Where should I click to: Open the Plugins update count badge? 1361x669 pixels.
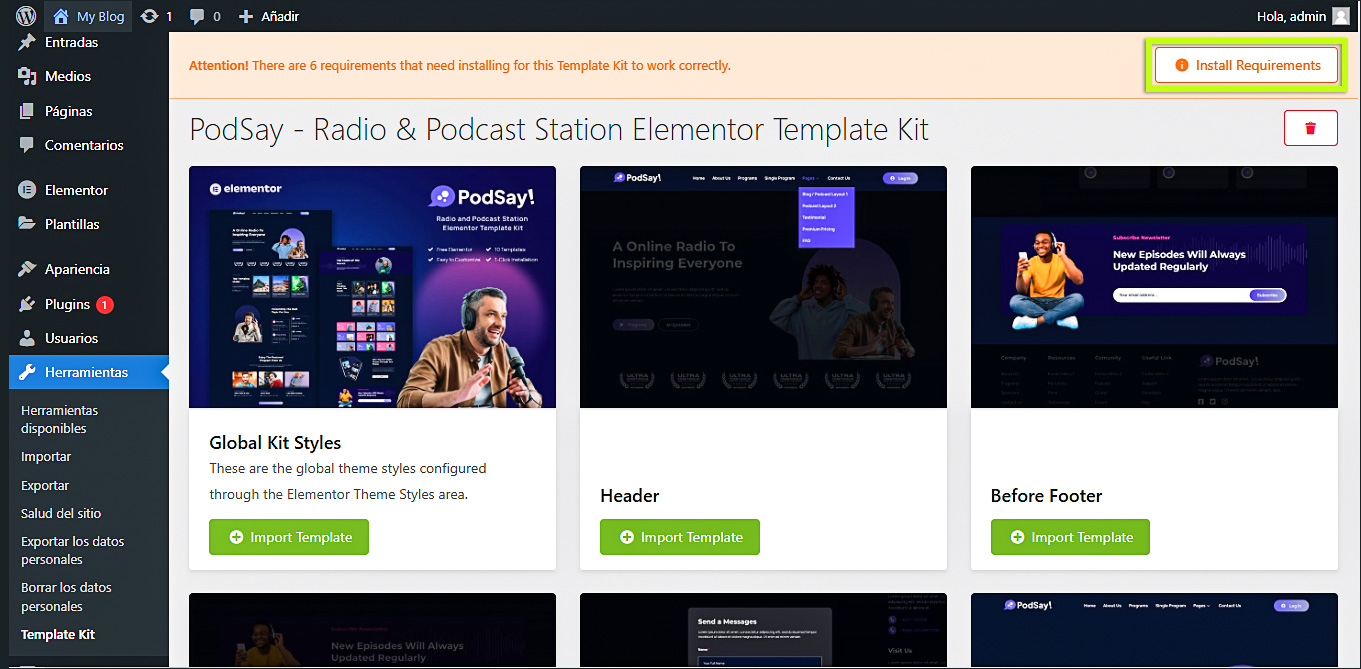tap(105, 304)
